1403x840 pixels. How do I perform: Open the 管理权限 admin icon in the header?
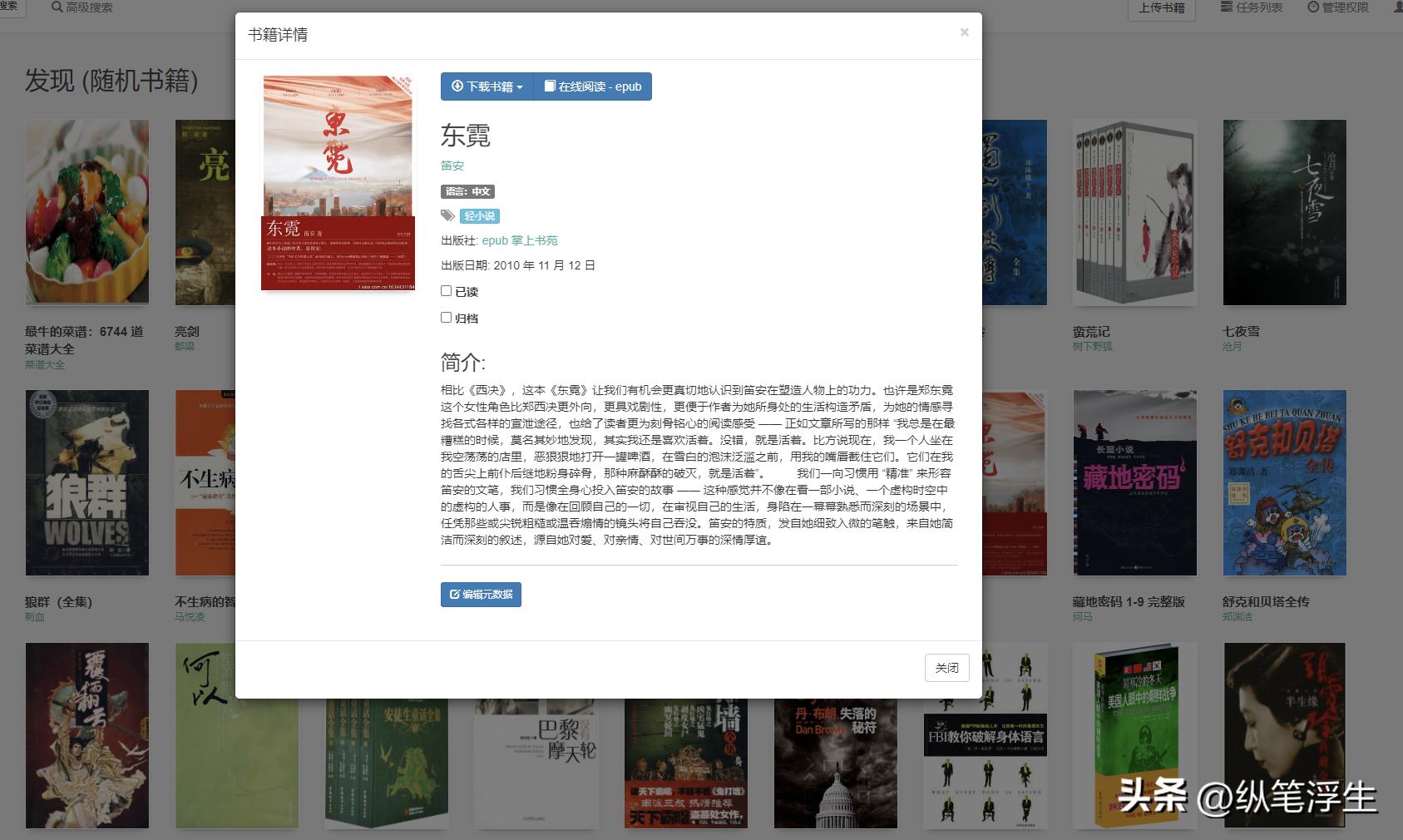1315,7
